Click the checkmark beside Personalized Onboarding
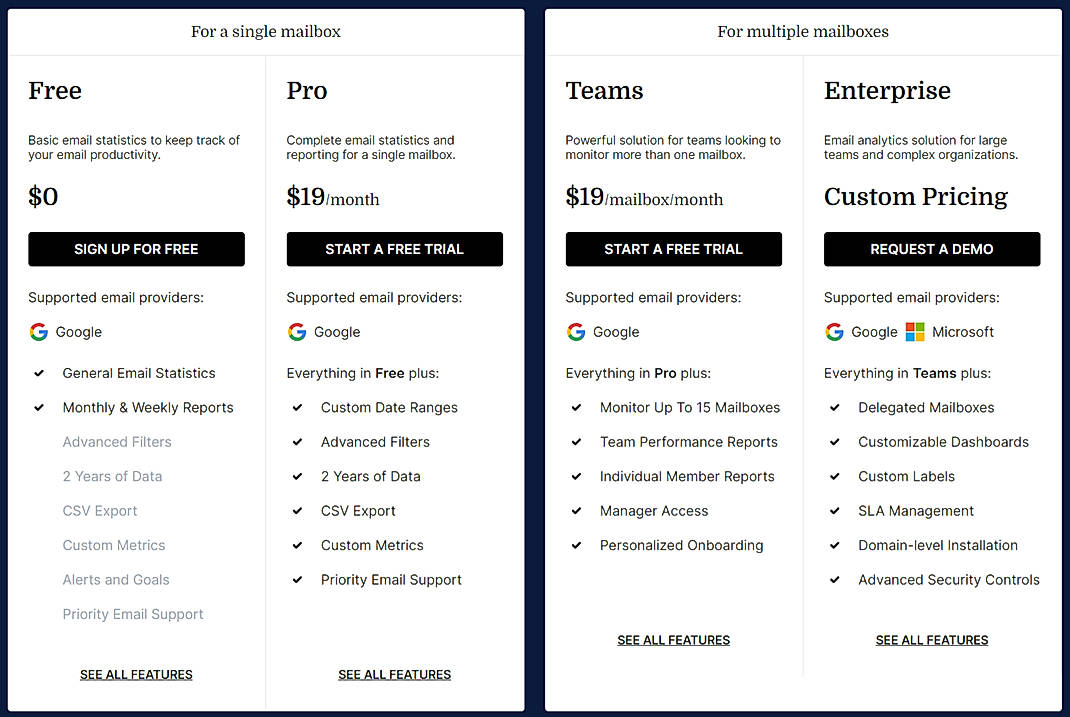 click(x=576, y=545)
